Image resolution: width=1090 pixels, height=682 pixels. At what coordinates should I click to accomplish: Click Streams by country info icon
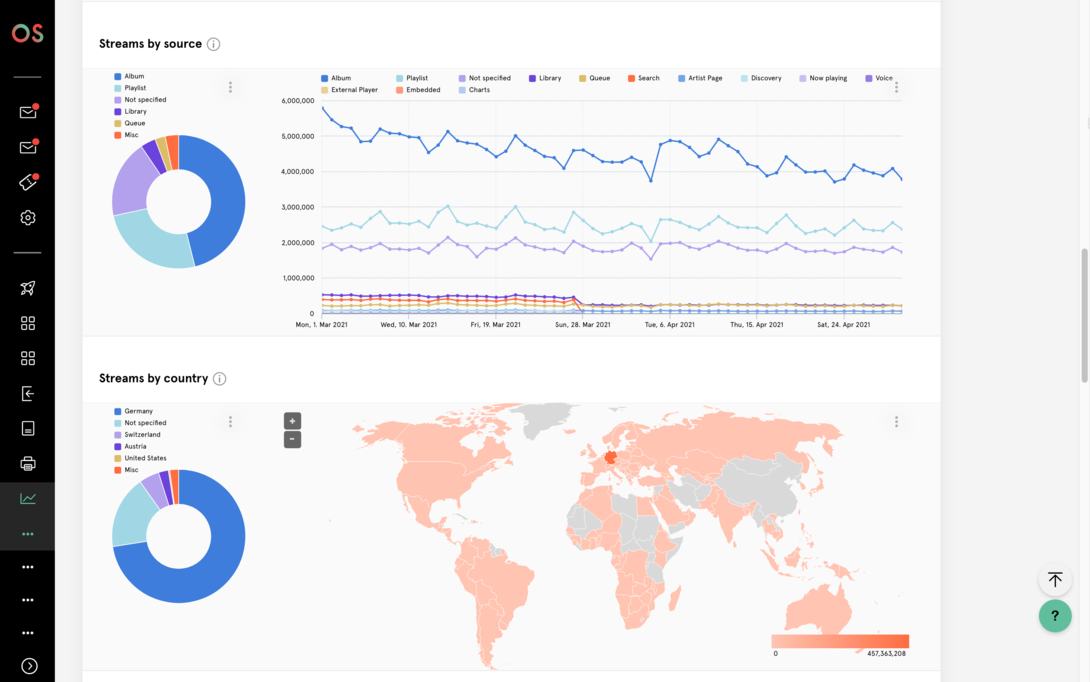click(x=219, y=379)
